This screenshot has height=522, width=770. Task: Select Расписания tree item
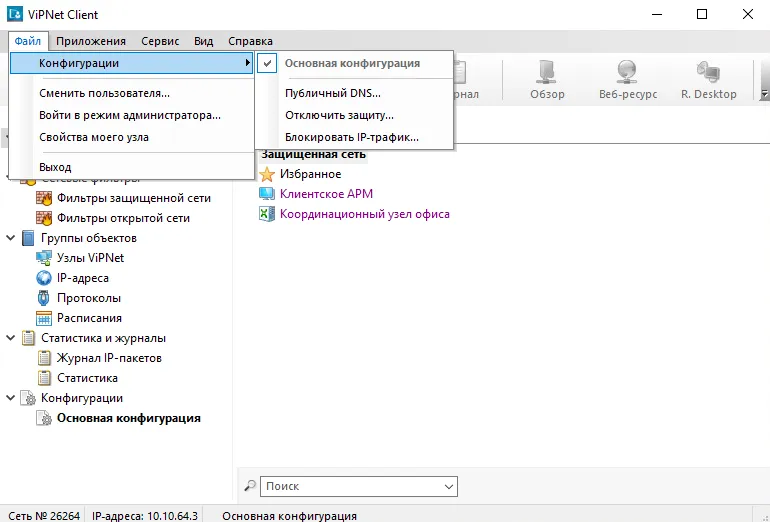point(89,318)
